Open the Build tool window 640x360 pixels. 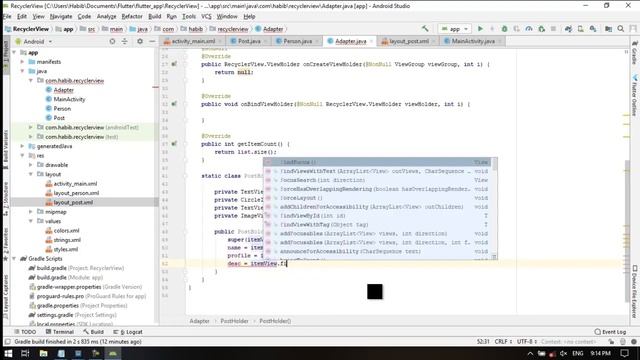click(93, 332)
